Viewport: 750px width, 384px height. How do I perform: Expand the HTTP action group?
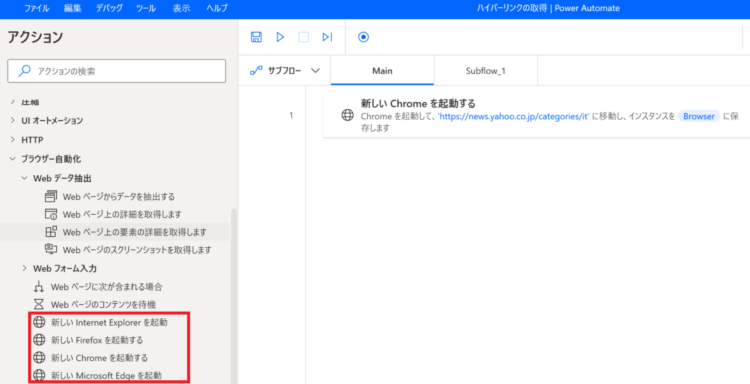pyautogui.click(x=12, y=140)
